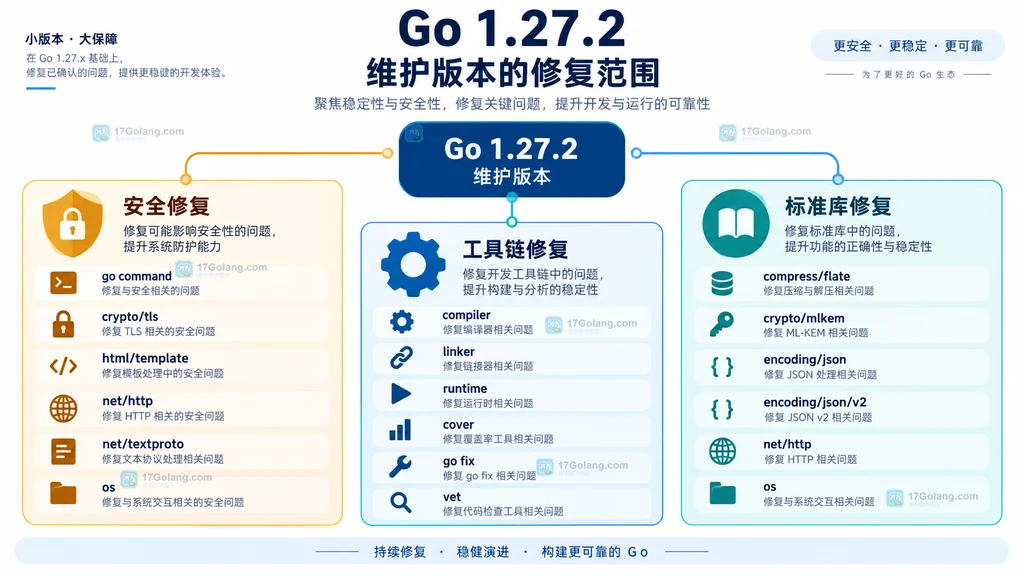This screenshot has width=1024, height=576.
Task: Click the terminal icon beside go command
Action: tap(63, 283)
